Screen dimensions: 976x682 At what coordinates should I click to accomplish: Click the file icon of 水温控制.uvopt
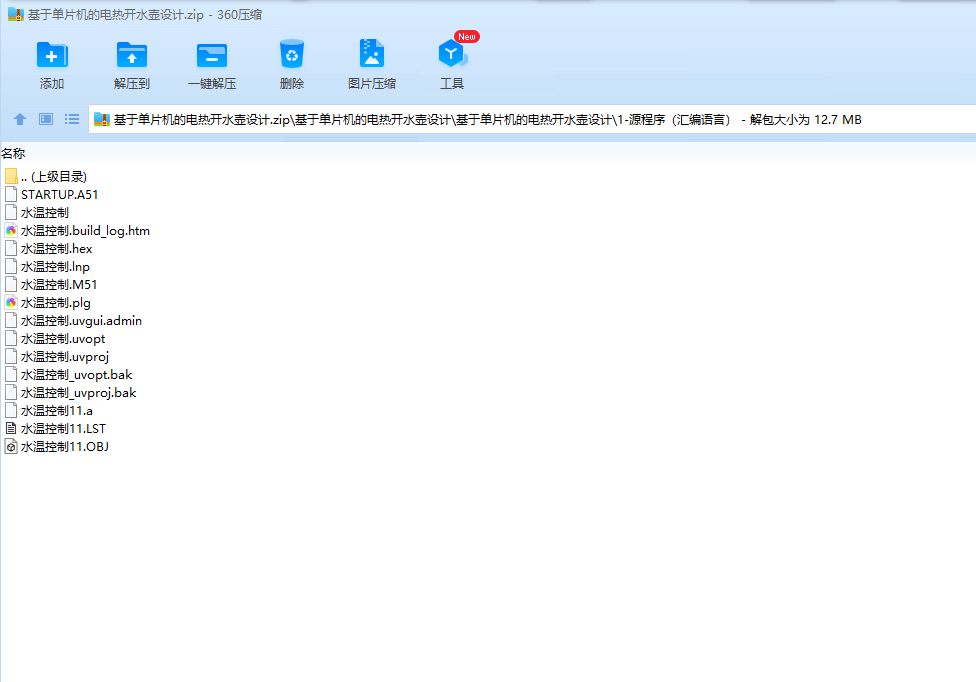(11, 339)
